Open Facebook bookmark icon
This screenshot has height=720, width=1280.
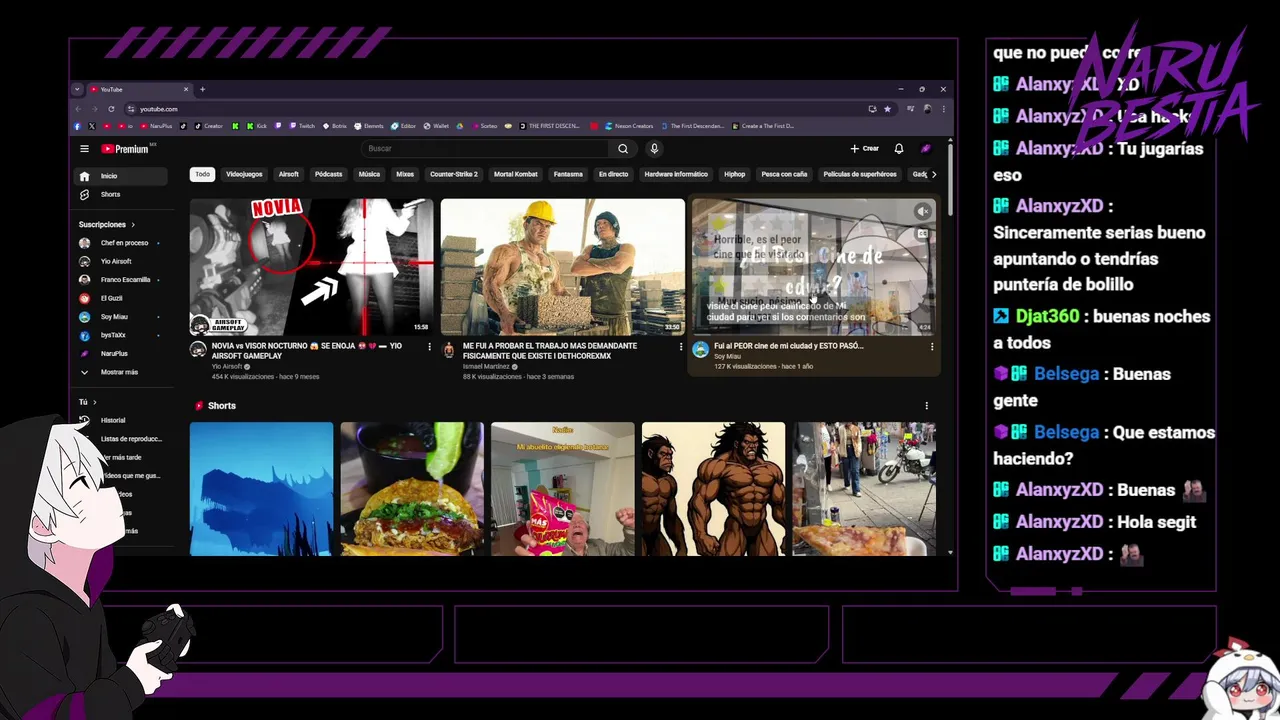click(x=78, y=126)
